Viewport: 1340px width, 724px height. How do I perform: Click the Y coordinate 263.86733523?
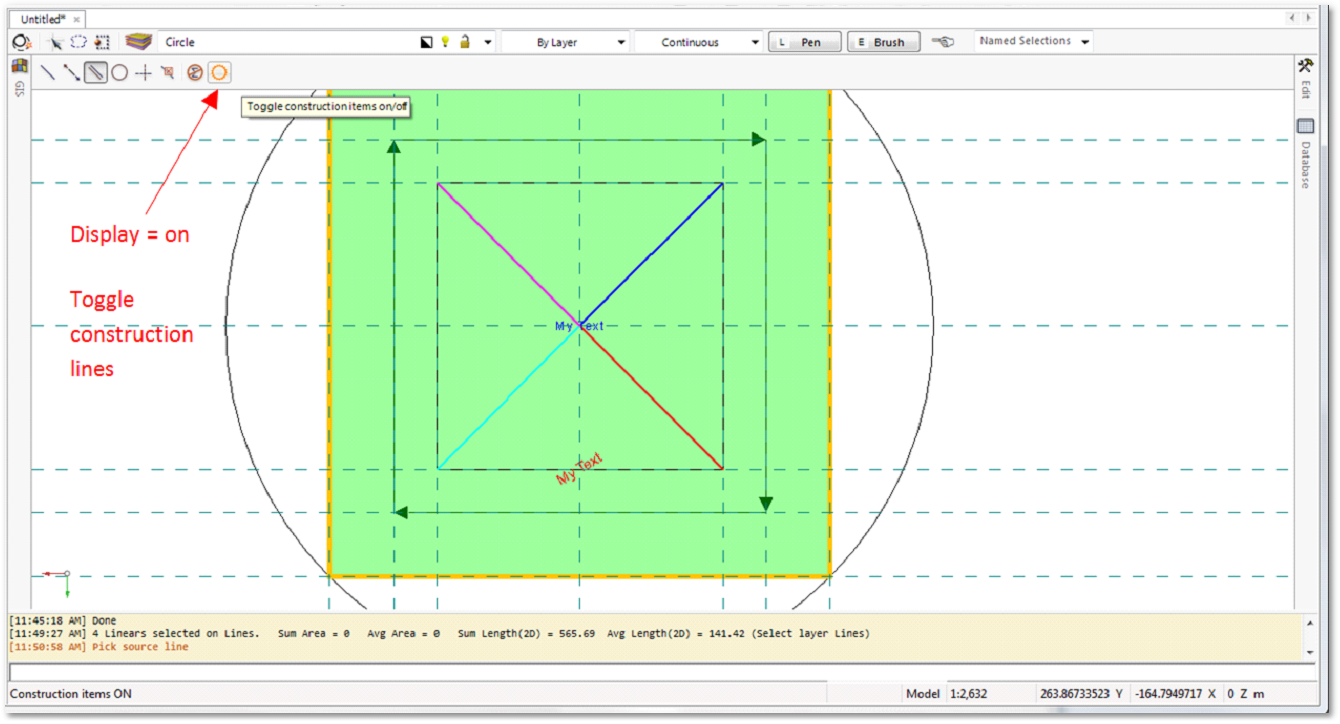click(1084, 694)
